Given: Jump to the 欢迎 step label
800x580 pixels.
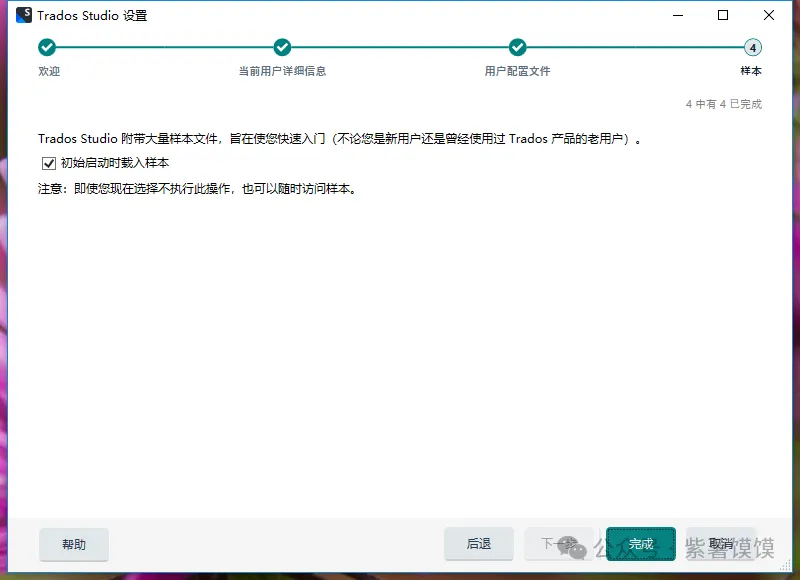Looking at the screenshot, I should [49, 71].
